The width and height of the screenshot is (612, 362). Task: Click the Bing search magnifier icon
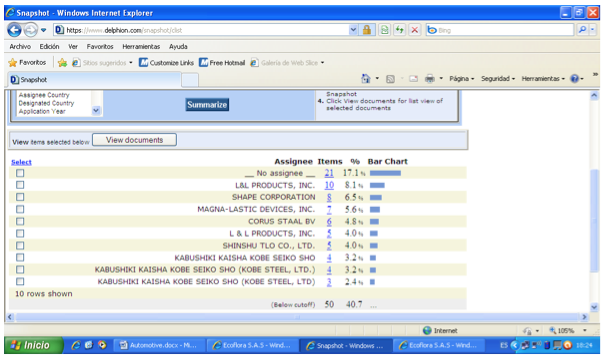pos(582,30)
